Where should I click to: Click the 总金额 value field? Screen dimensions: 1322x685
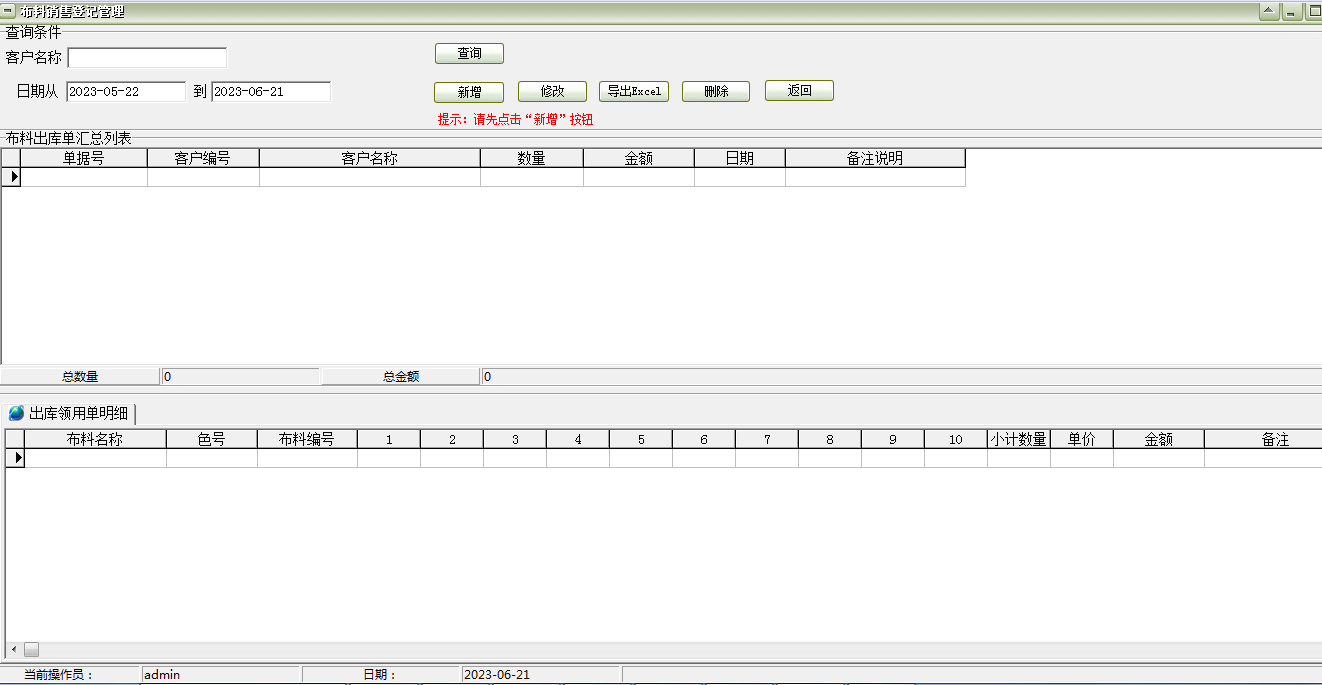(x=900, y=377)
